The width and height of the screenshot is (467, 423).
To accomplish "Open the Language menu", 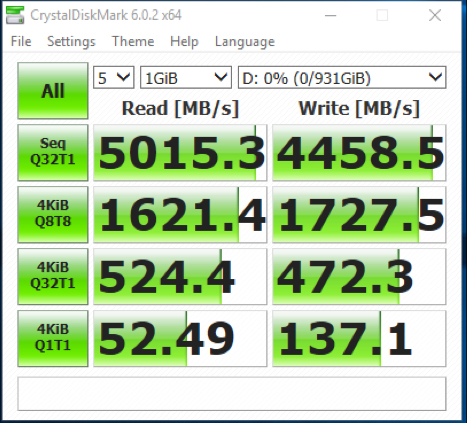I will point(245,42).
